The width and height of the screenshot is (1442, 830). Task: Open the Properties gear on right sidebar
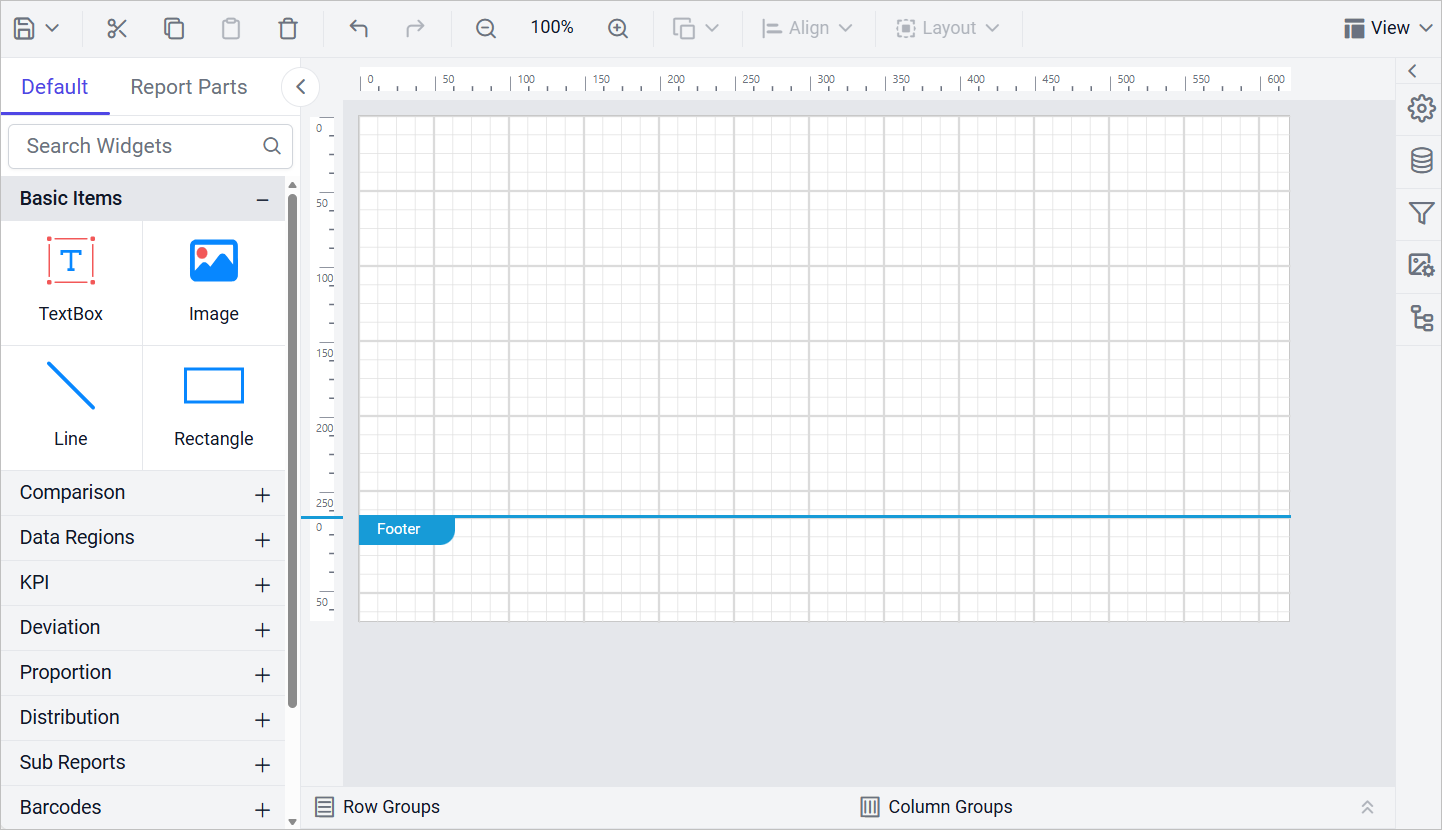point(1421,109)
